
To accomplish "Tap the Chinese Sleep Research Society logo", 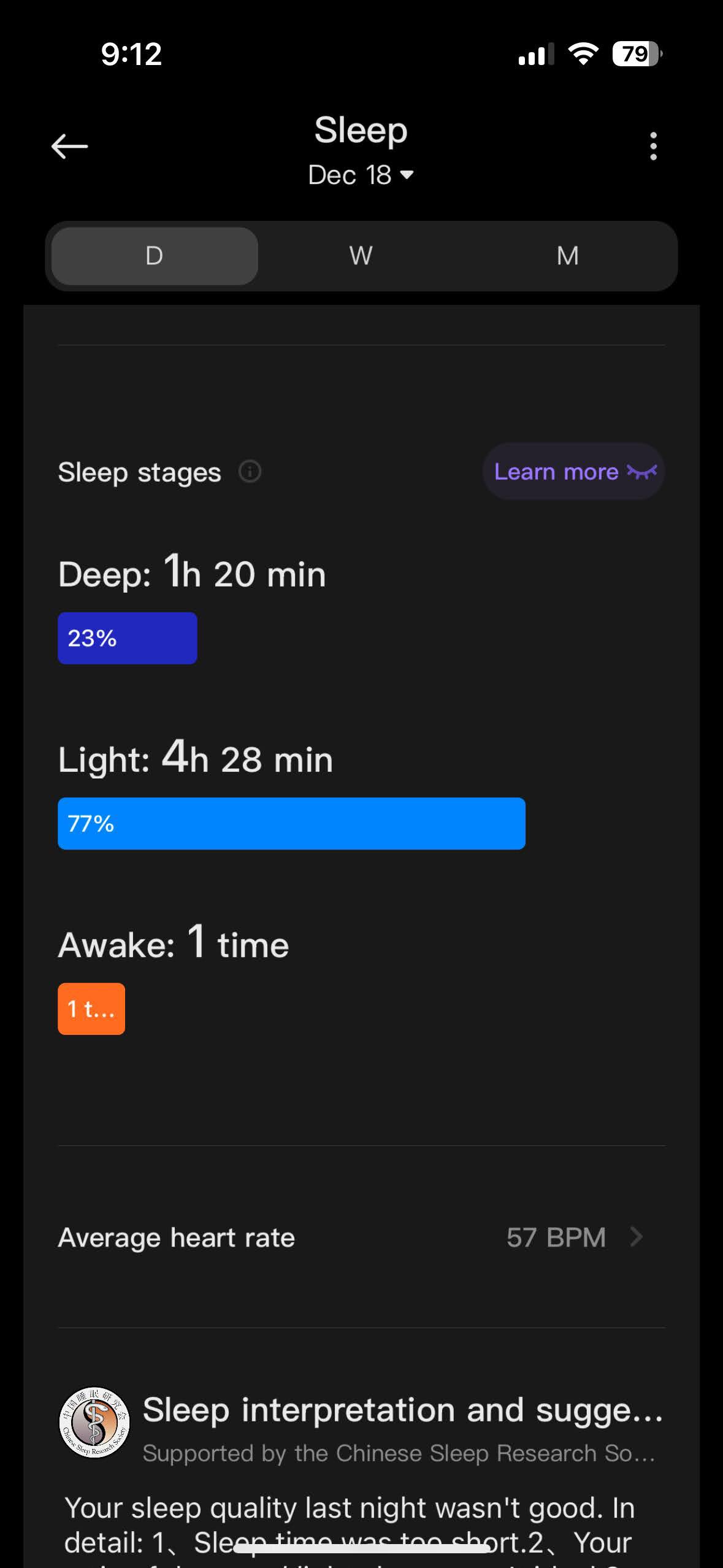I will tap(94, 1422).
